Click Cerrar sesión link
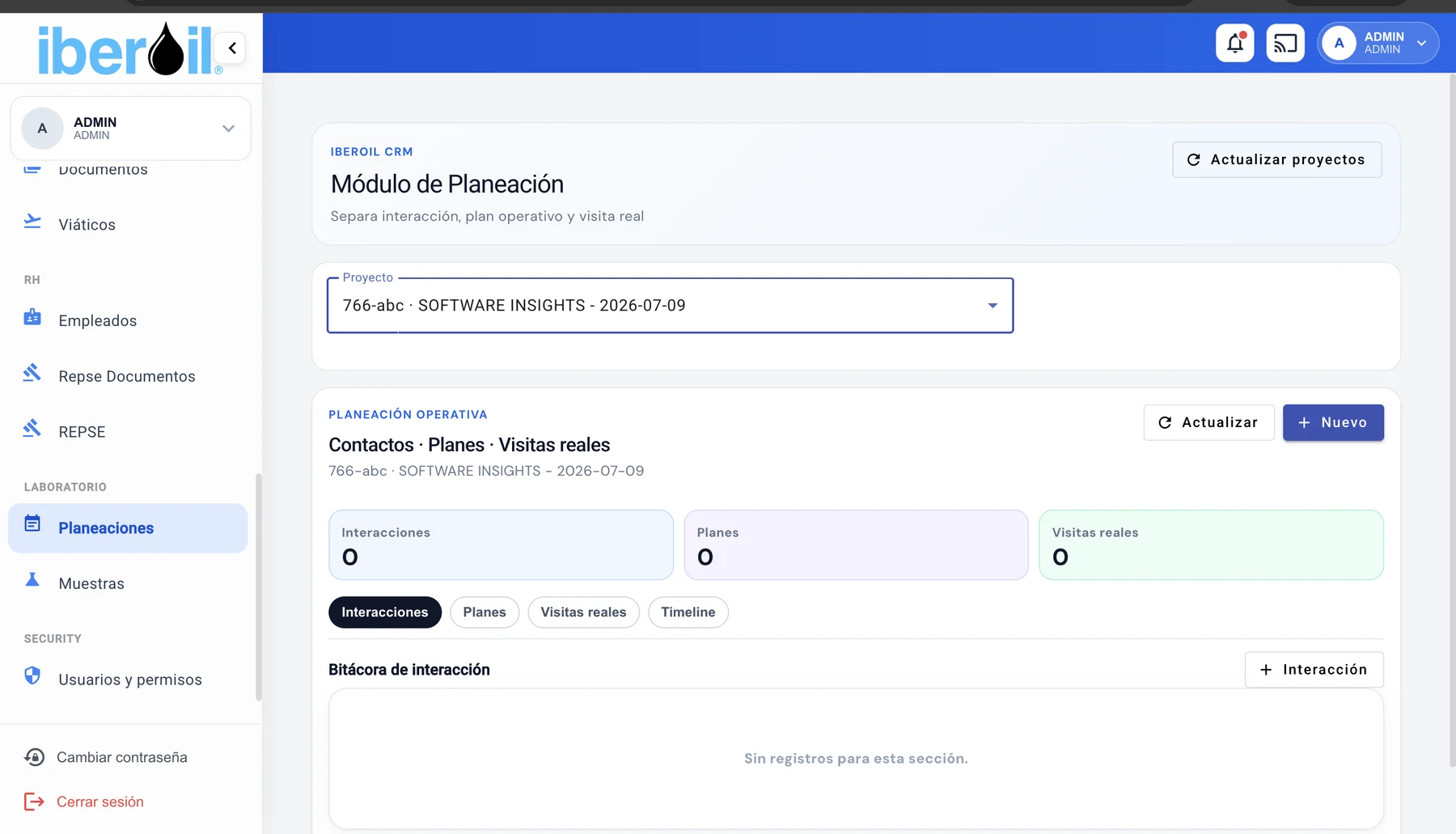This screenshot has height=834, width=1456. coord(100,802)
